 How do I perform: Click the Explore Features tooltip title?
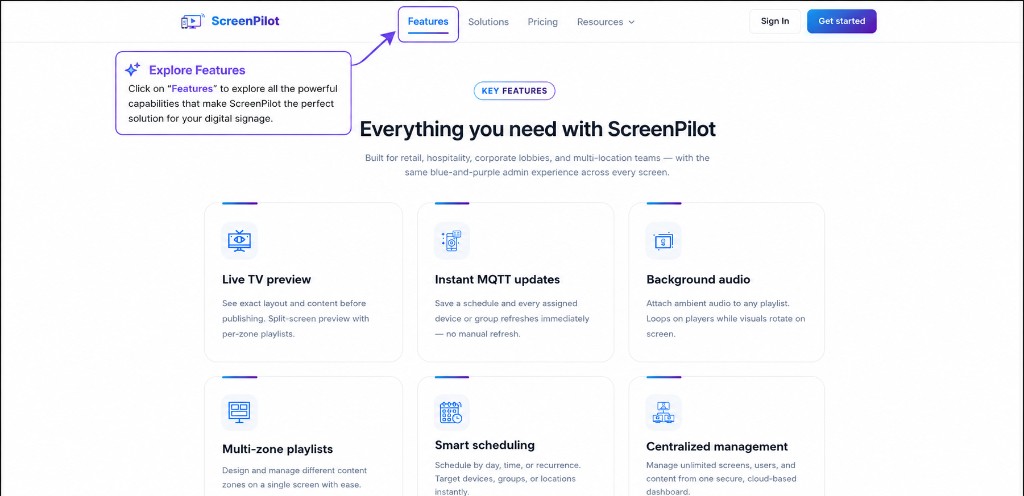pyautogui.click(x=197, y=70)
